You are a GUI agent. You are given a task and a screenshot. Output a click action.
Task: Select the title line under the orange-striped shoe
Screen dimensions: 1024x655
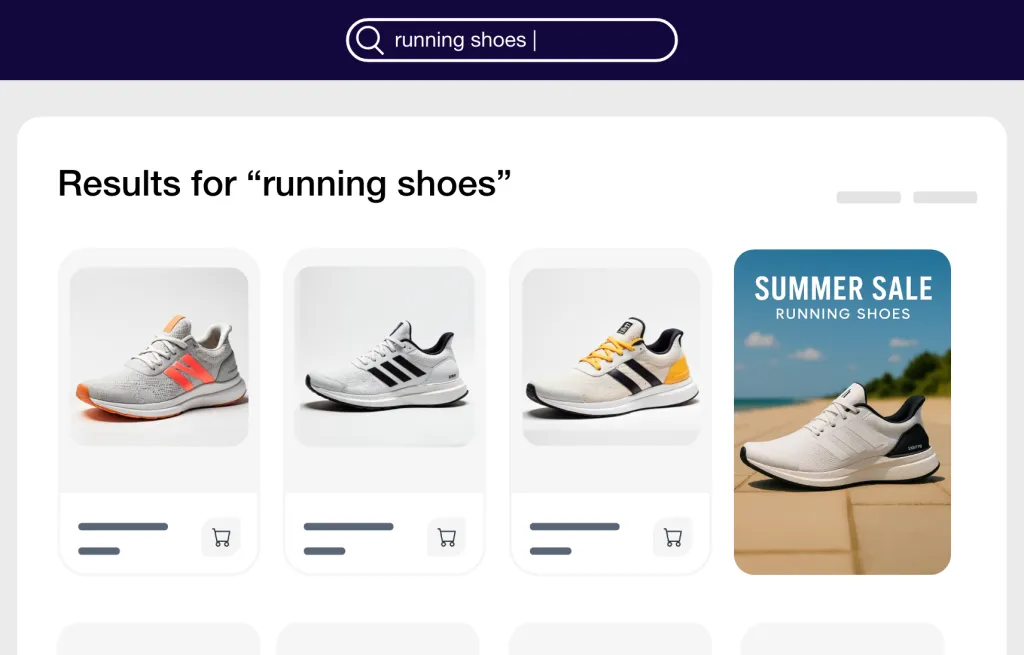123,526
